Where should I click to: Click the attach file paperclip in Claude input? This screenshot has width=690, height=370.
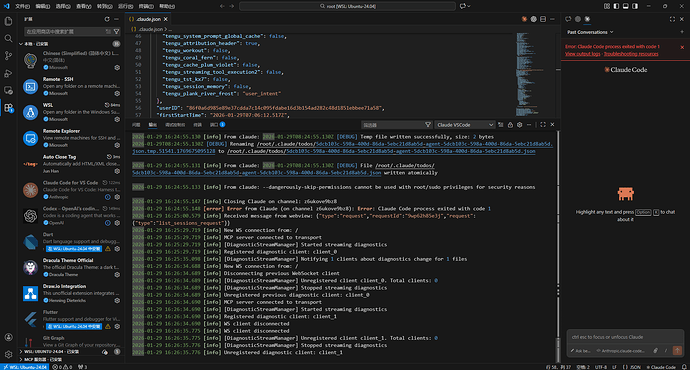[x=655, y=351]
